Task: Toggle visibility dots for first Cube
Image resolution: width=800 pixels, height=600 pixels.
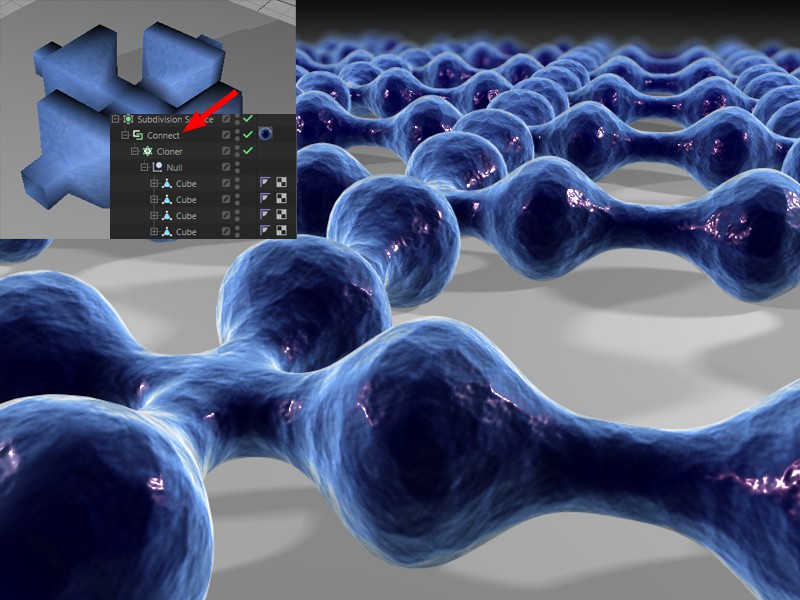Action: [237, 184]
